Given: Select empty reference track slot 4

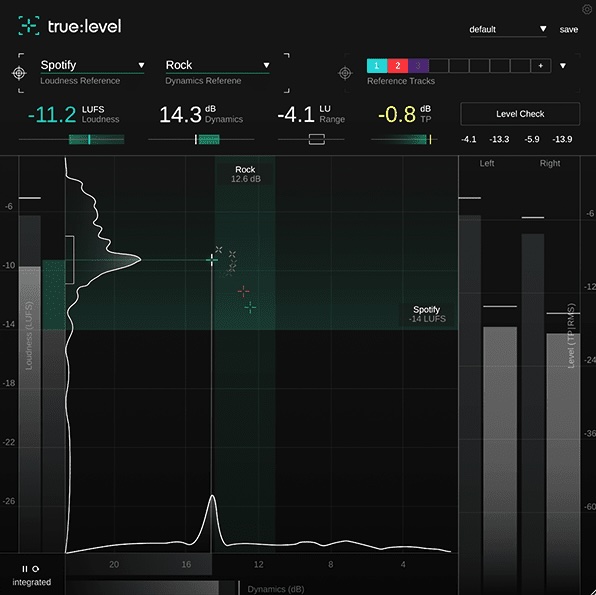Looking at the screenshot, I should point(439,66).
